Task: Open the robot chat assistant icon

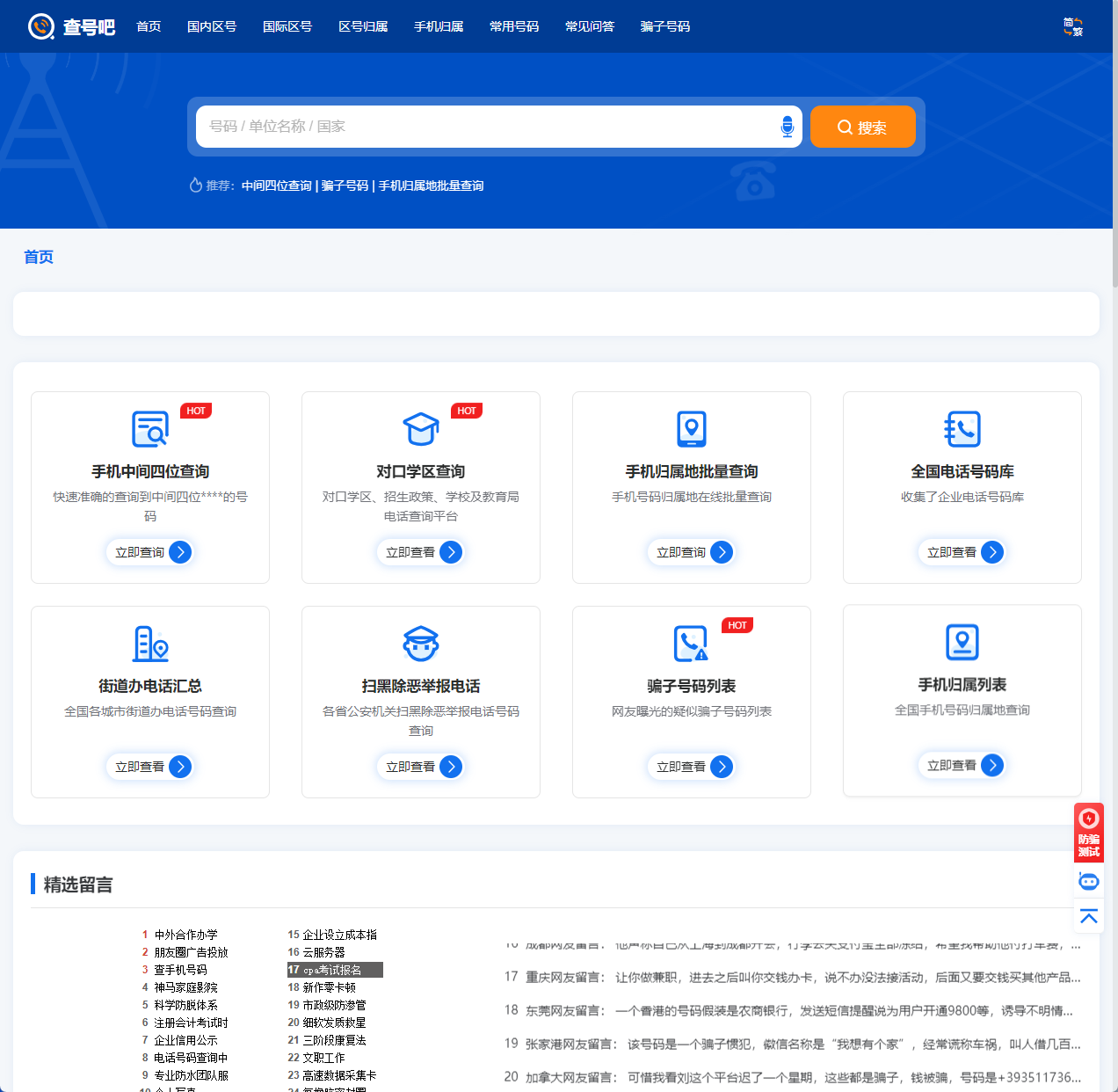Action: tap(1088, 881)
